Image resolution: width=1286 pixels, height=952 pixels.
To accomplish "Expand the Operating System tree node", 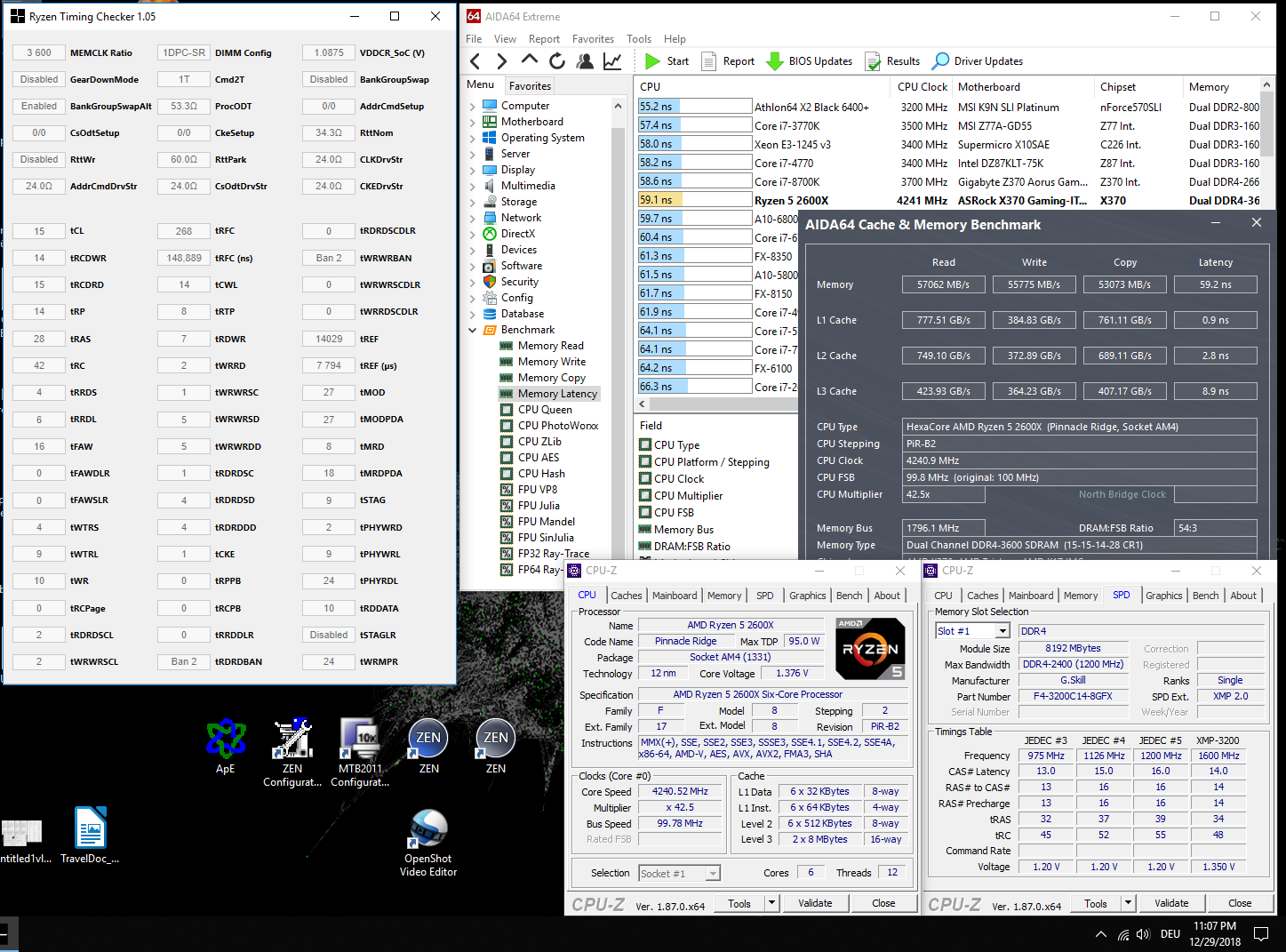I will 473,138.
